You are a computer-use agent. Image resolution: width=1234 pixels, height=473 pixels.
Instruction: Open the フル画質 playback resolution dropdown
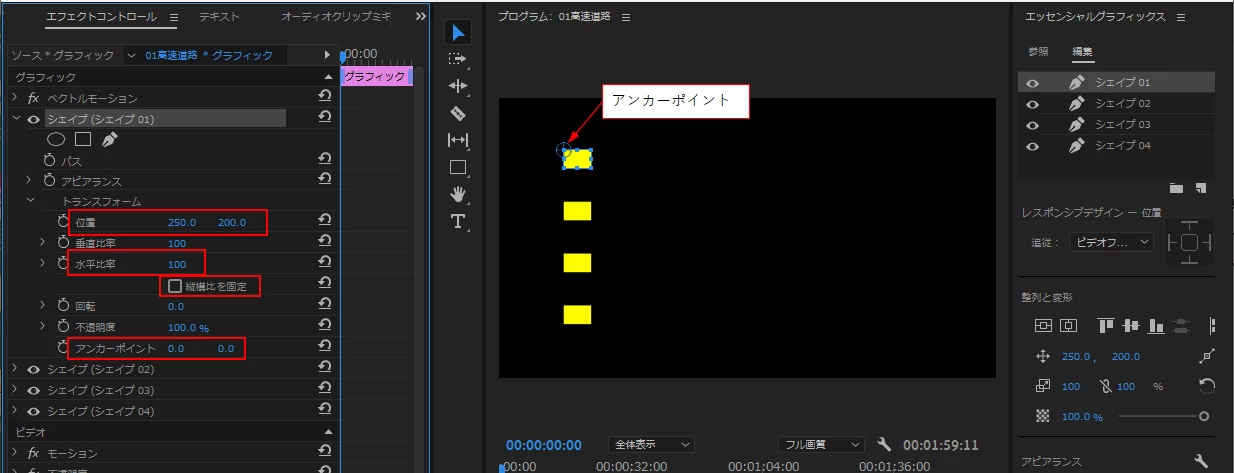(822, 444)
